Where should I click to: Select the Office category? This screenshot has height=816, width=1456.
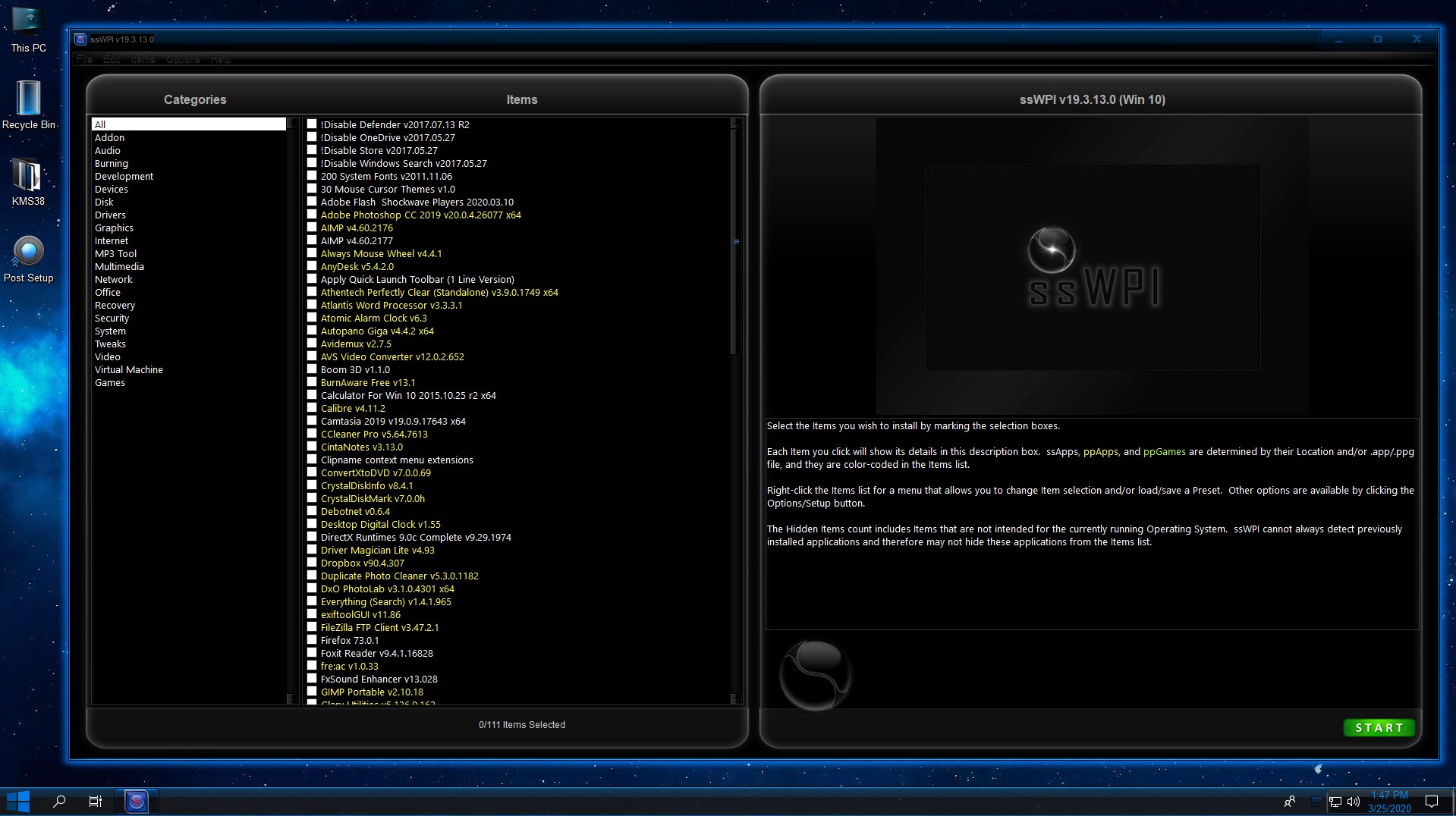(x=107, y=292)
